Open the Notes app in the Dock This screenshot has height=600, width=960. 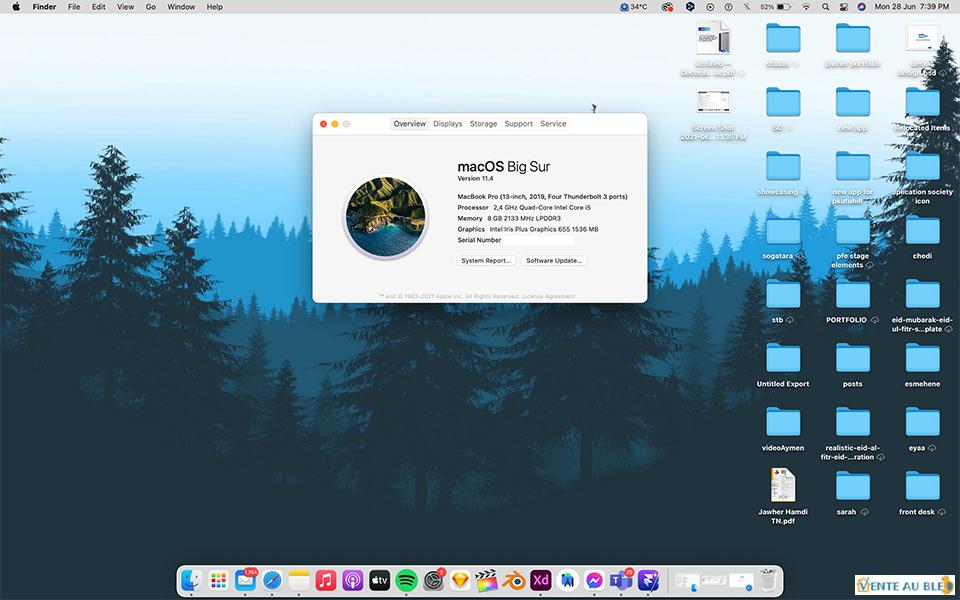pyautogui.click(x=299, y=580)
